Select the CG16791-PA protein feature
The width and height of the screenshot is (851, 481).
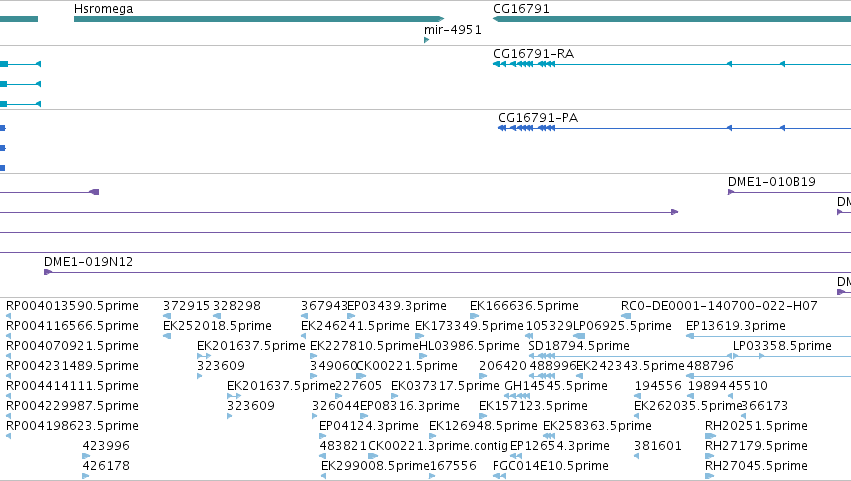click(x=675, y=128)
